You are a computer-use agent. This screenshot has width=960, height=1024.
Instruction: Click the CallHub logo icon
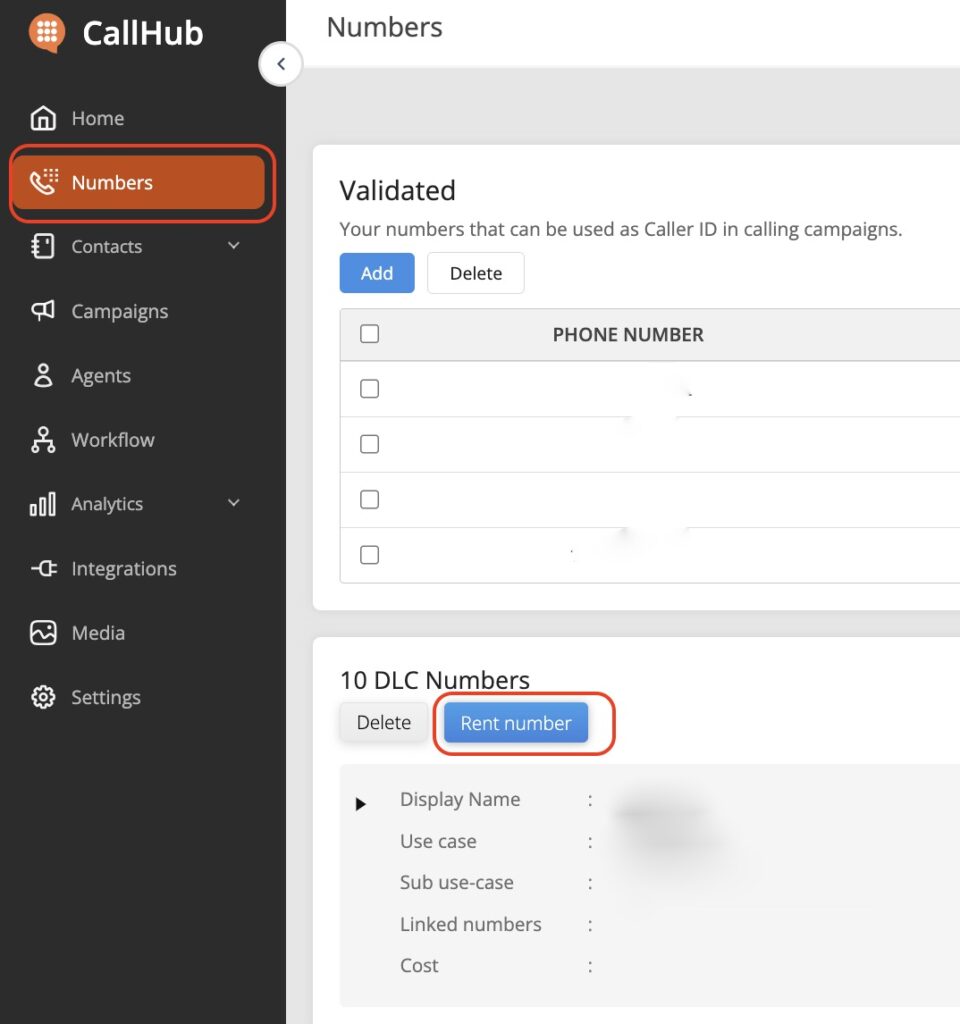click(47, 33)
